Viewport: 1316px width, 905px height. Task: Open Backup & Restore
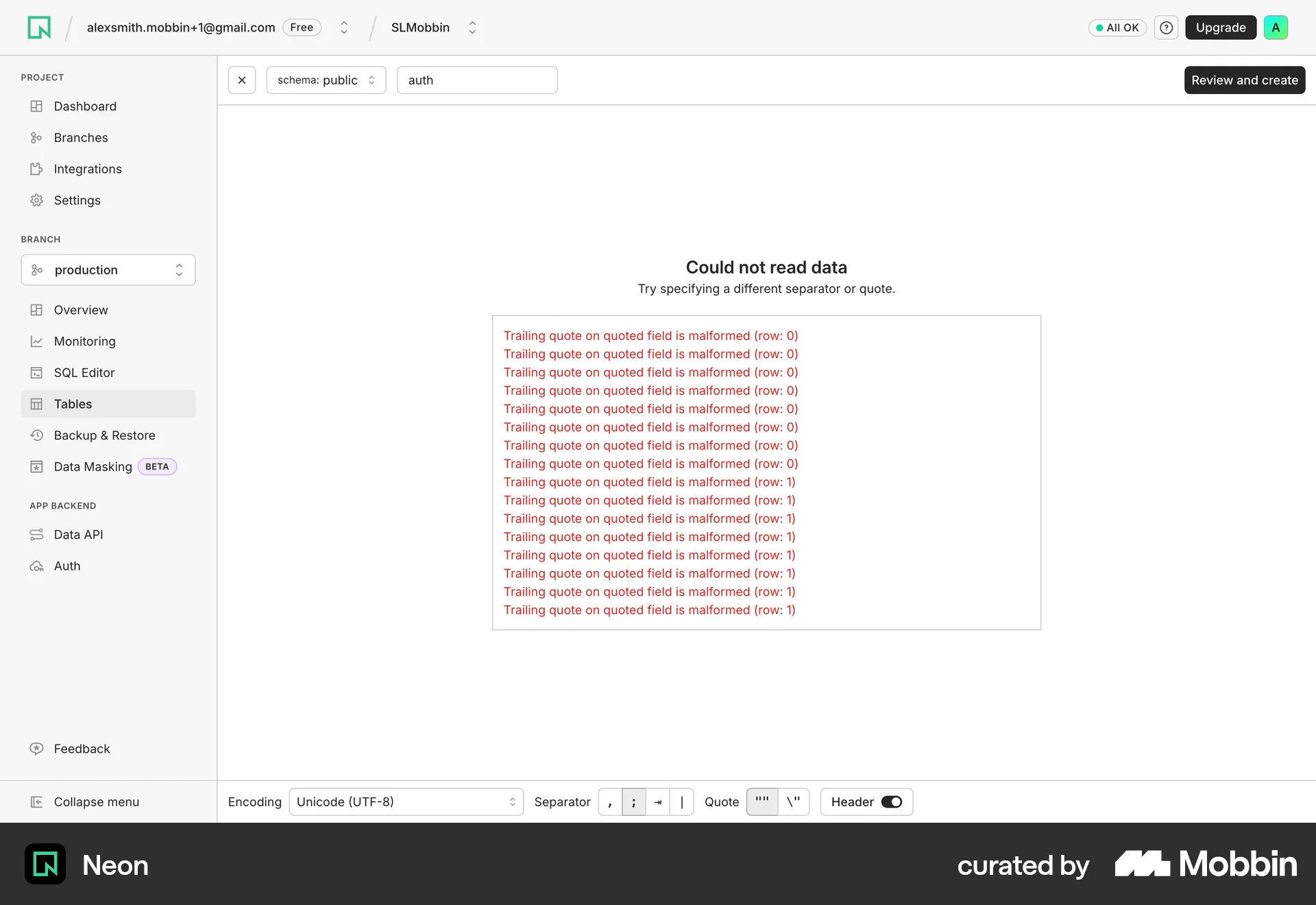pos(108,435)
